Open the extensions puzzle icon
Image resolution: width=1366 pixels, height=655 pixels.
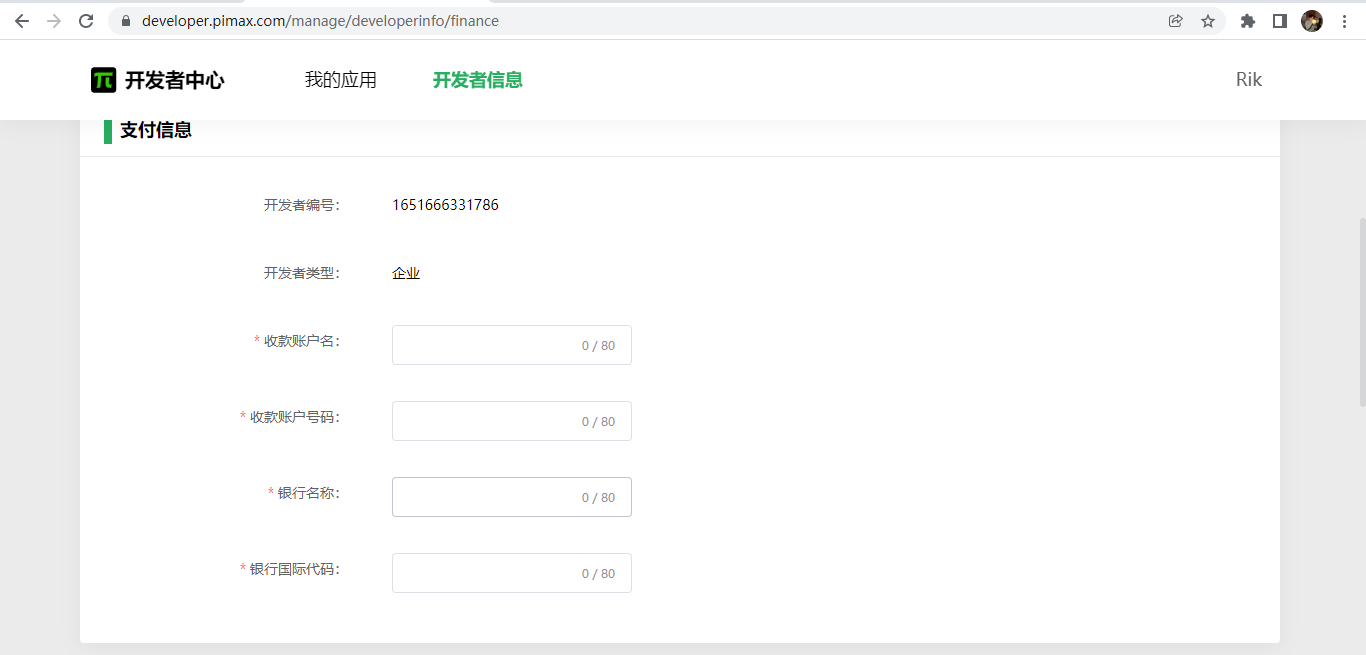(x=1247, y=21)
